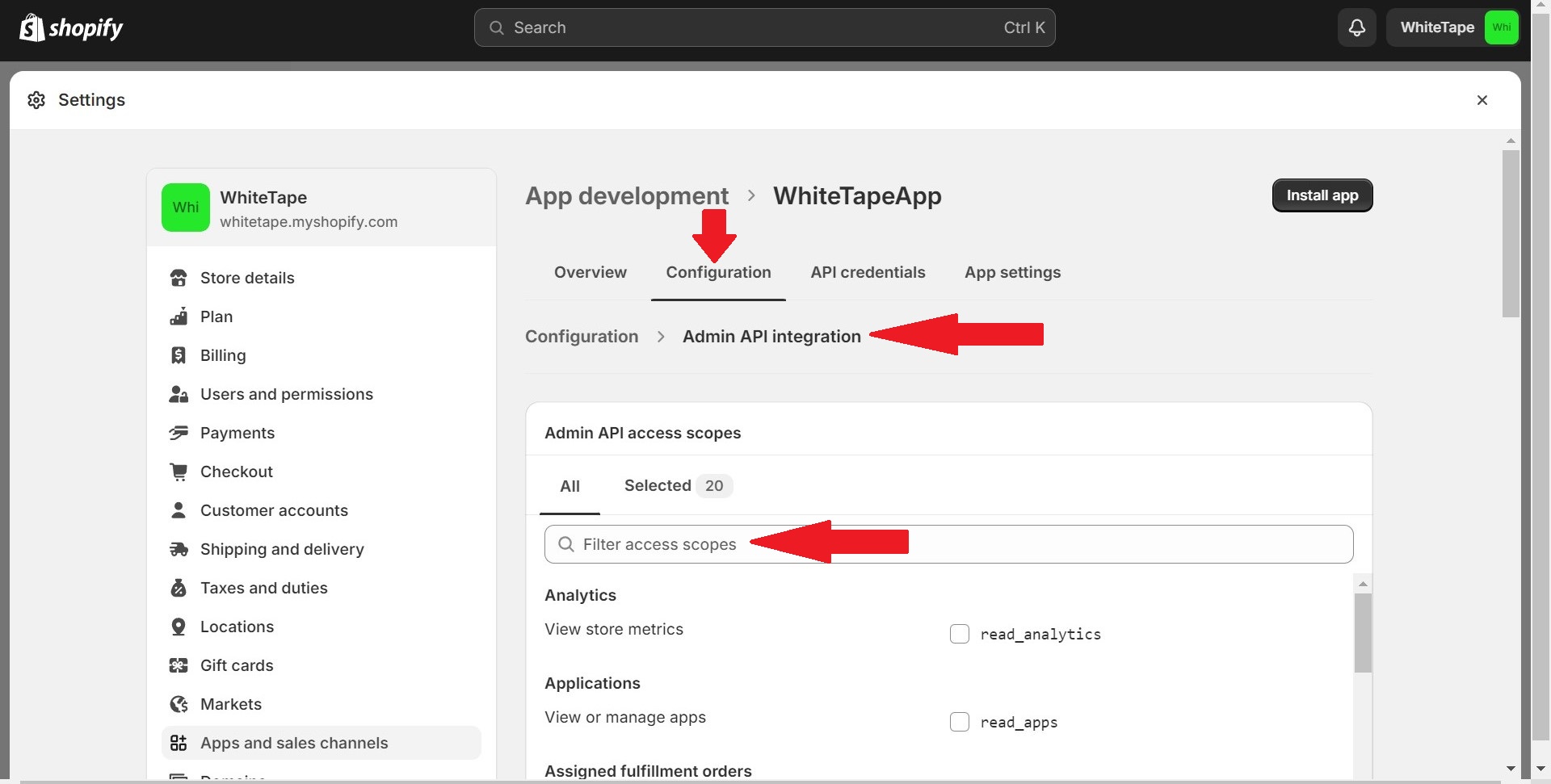Click the read_apps scope label
Image resolution: width=1551 pixels, height=784 pixels.
click(1019, 723)
